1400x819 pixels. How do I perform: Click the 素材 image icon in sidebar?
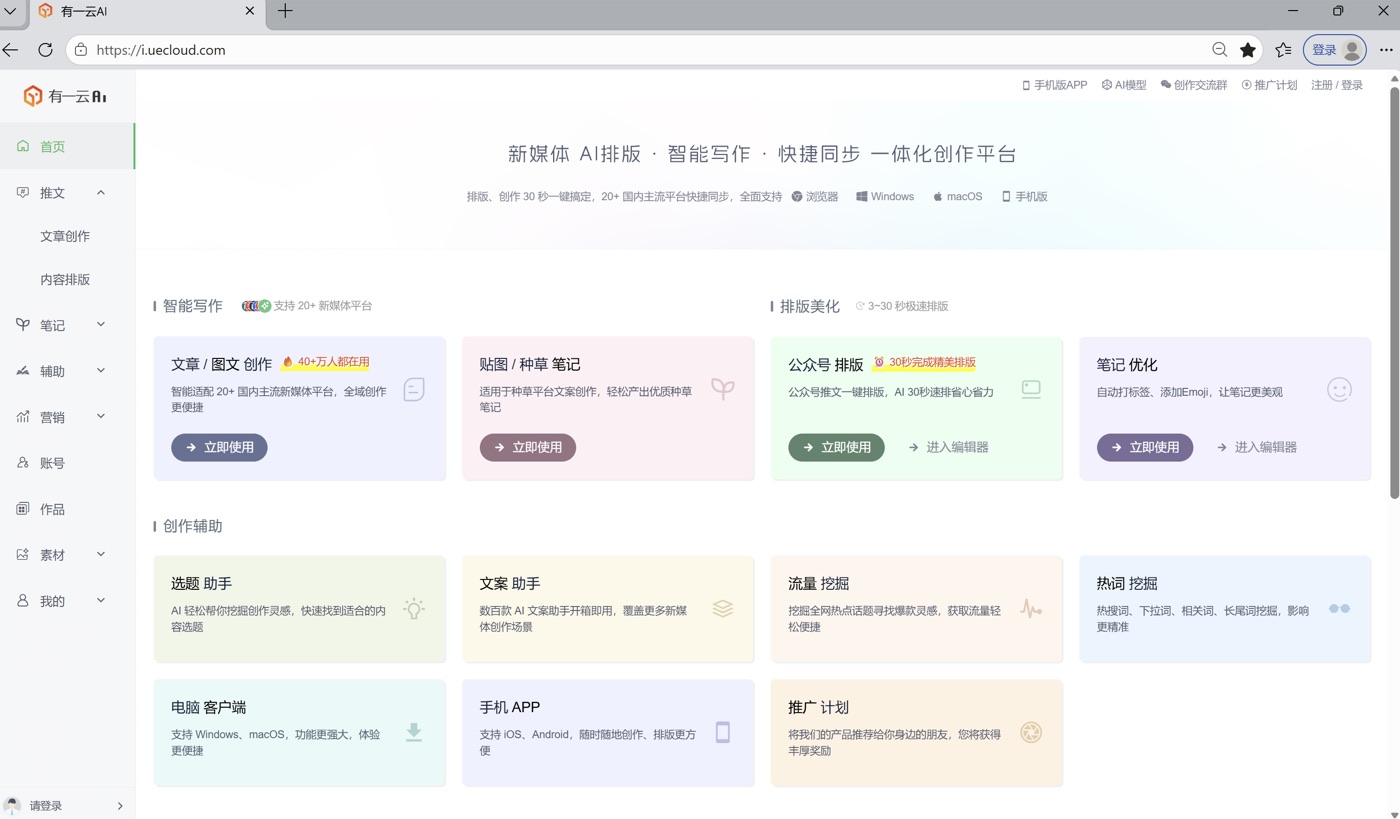pyautogui.click(x=23, y=554)
